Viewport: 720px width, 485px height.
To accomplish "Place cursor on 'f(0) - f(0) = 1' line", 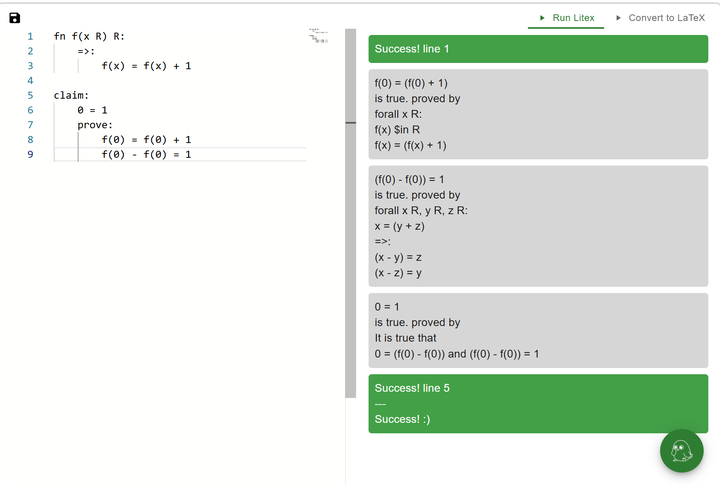I will [180, 154].
